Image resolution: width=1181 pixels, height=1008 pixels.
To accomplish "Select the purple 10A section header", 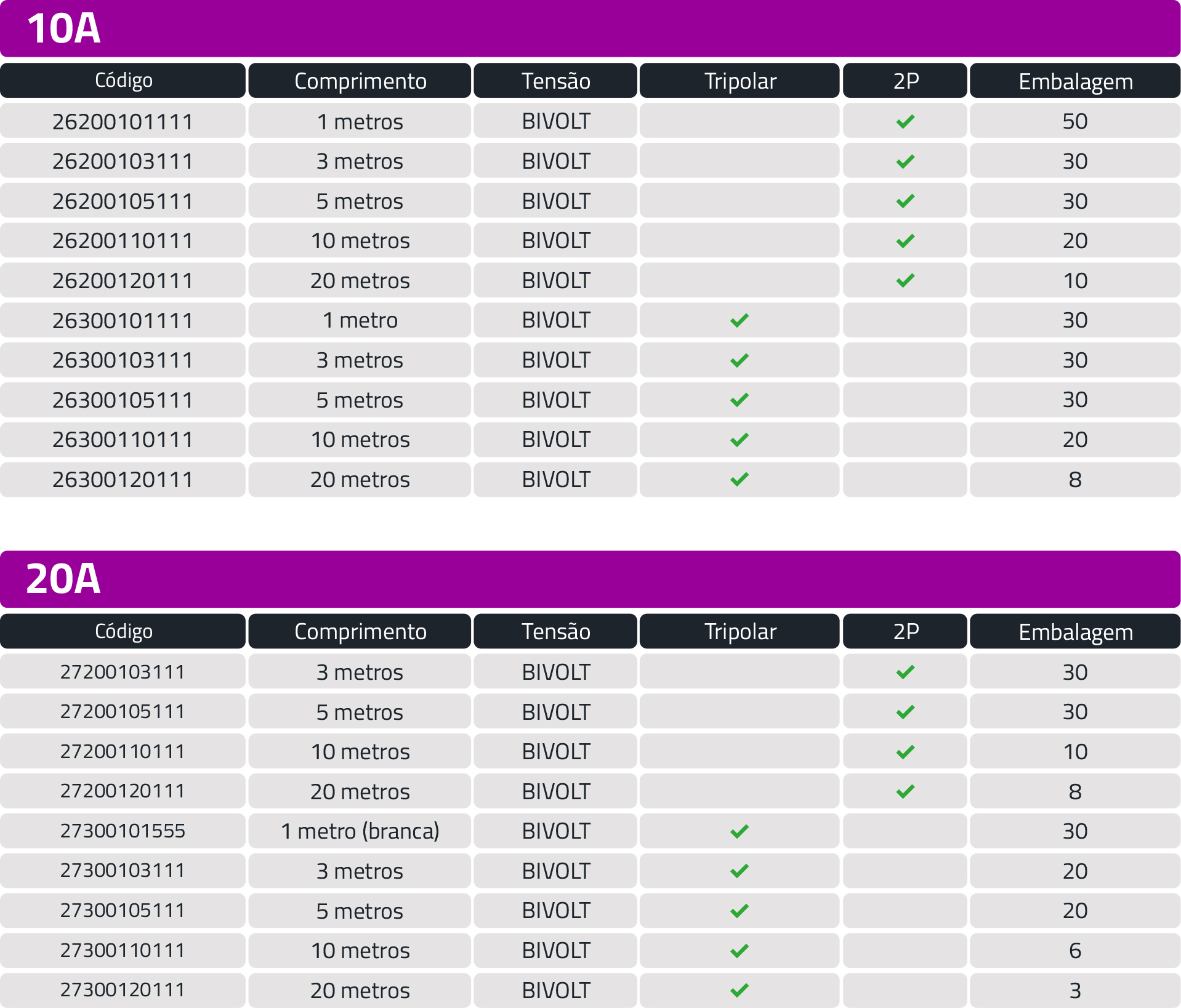I will (590, 28).
